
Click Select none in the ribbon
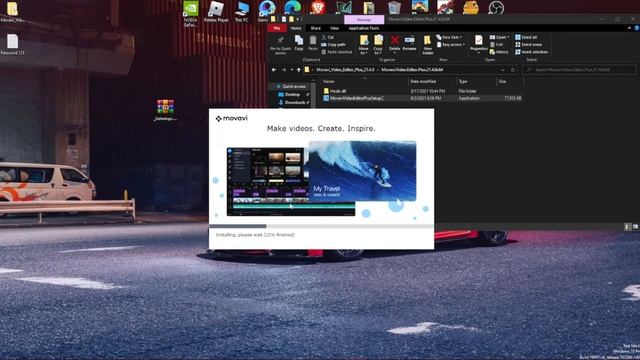coord(529,44)
